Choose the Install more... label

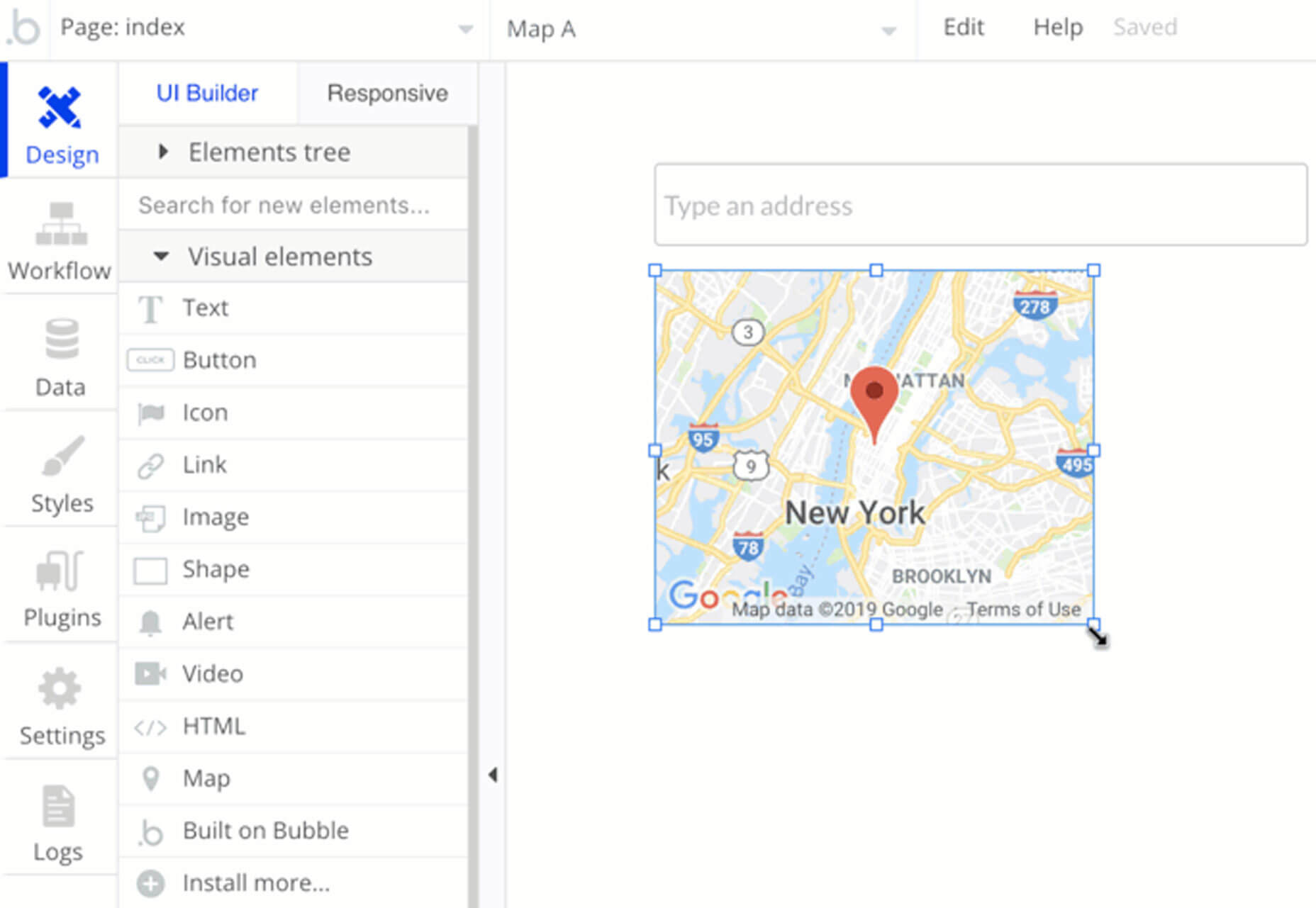[256, 883]
